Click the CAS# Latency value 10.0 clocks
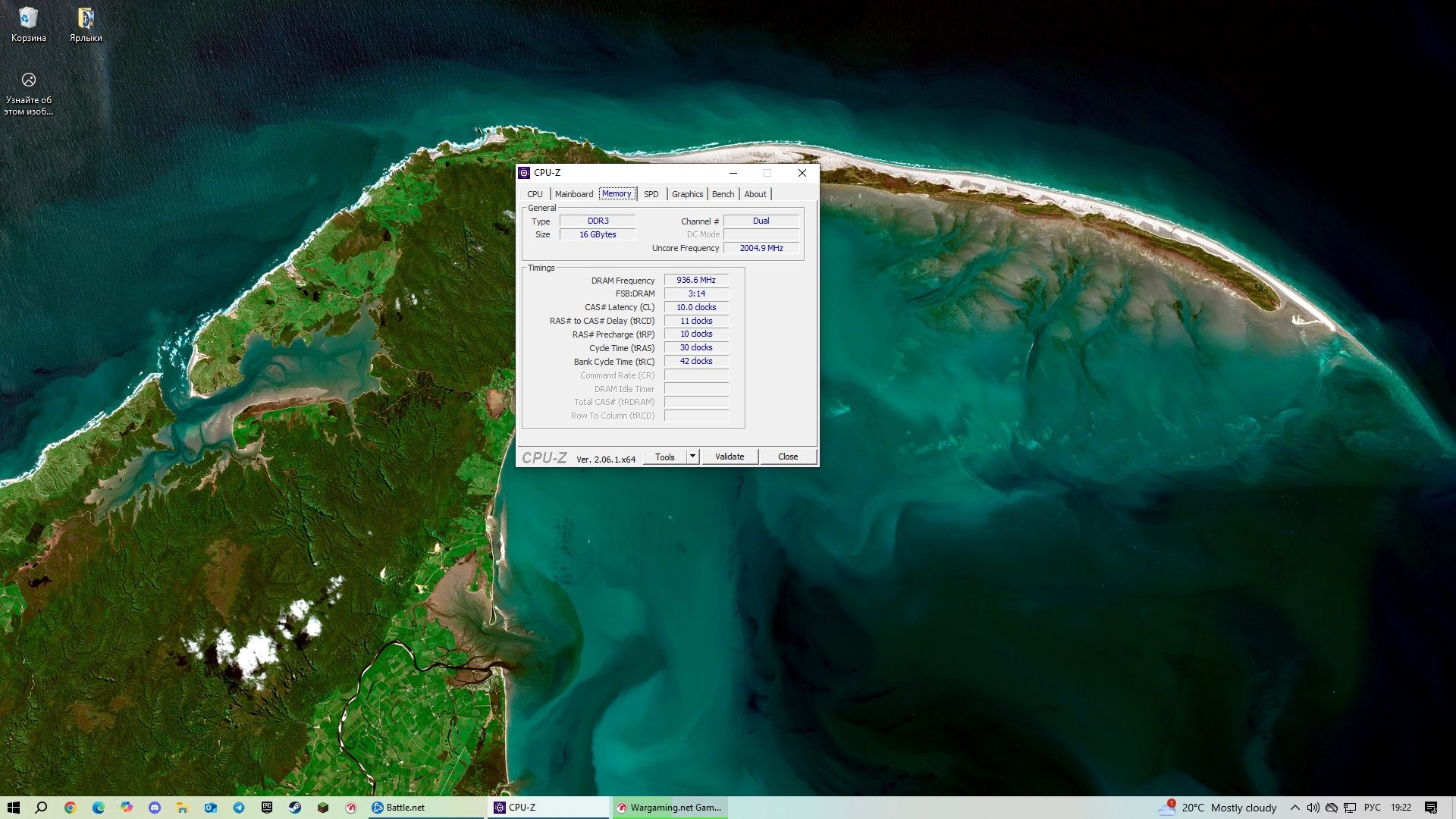 tap(696, 307)
